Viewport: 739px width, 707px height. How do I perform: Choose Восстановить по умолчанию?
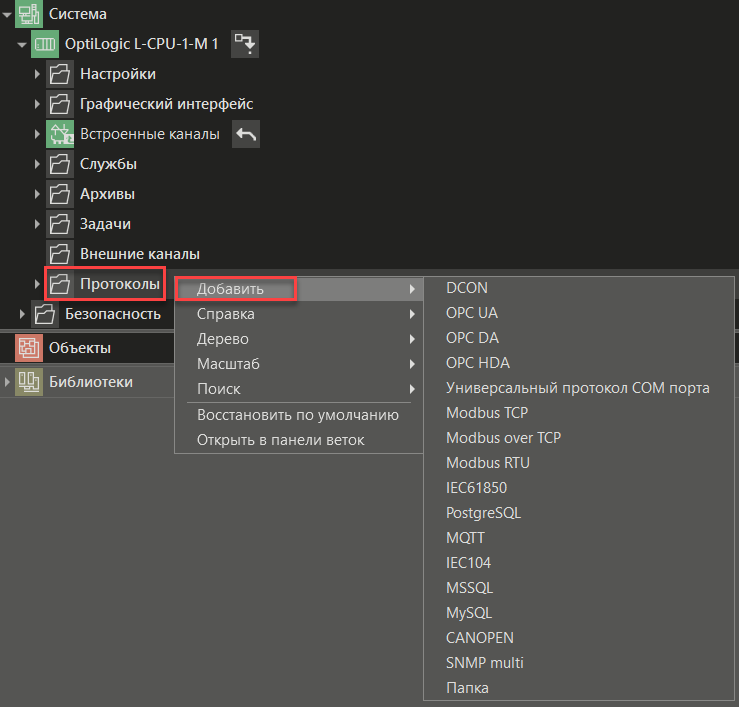298,415
